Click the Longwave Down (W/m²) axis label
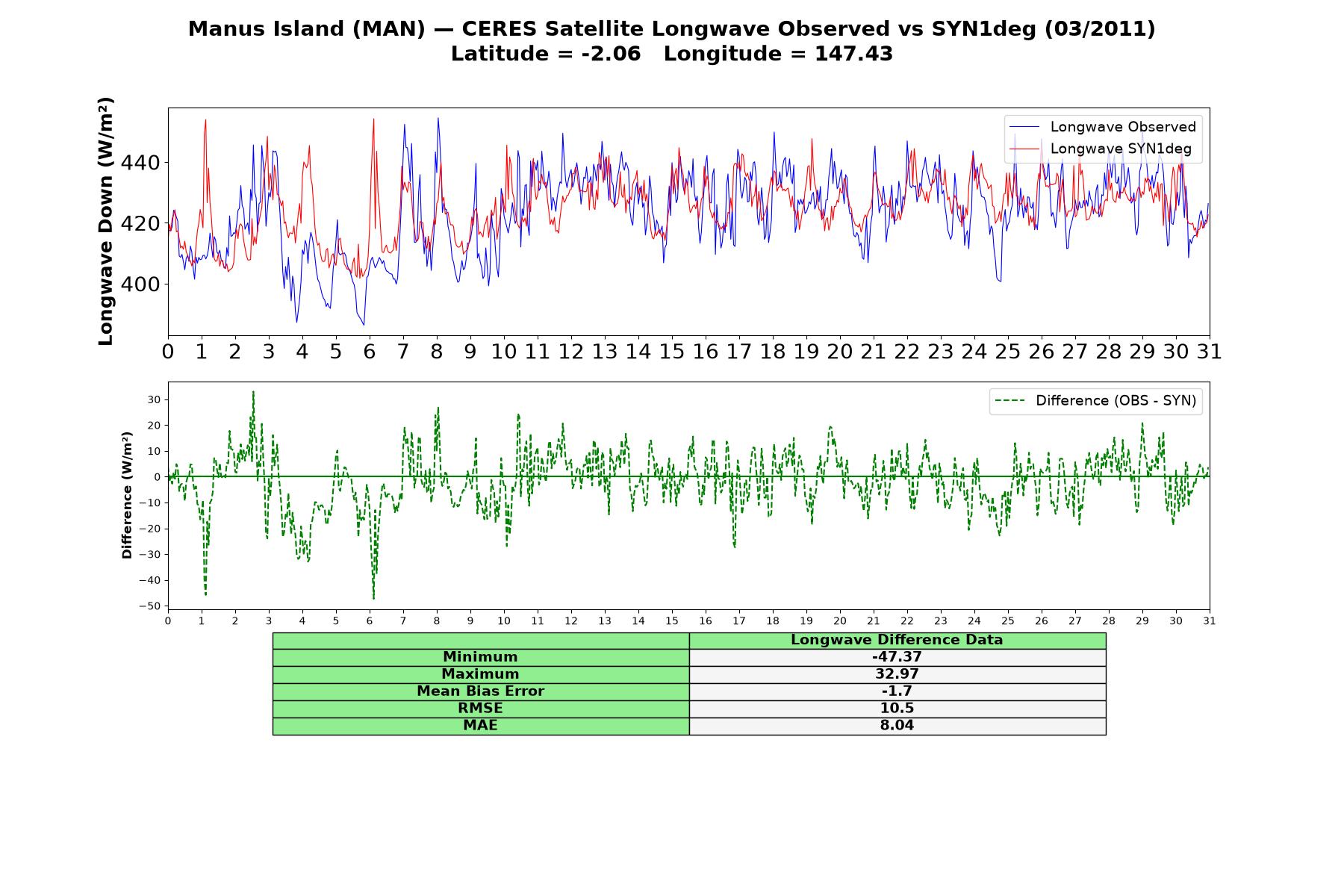1344x896 pixels. (x=105, y=221)
